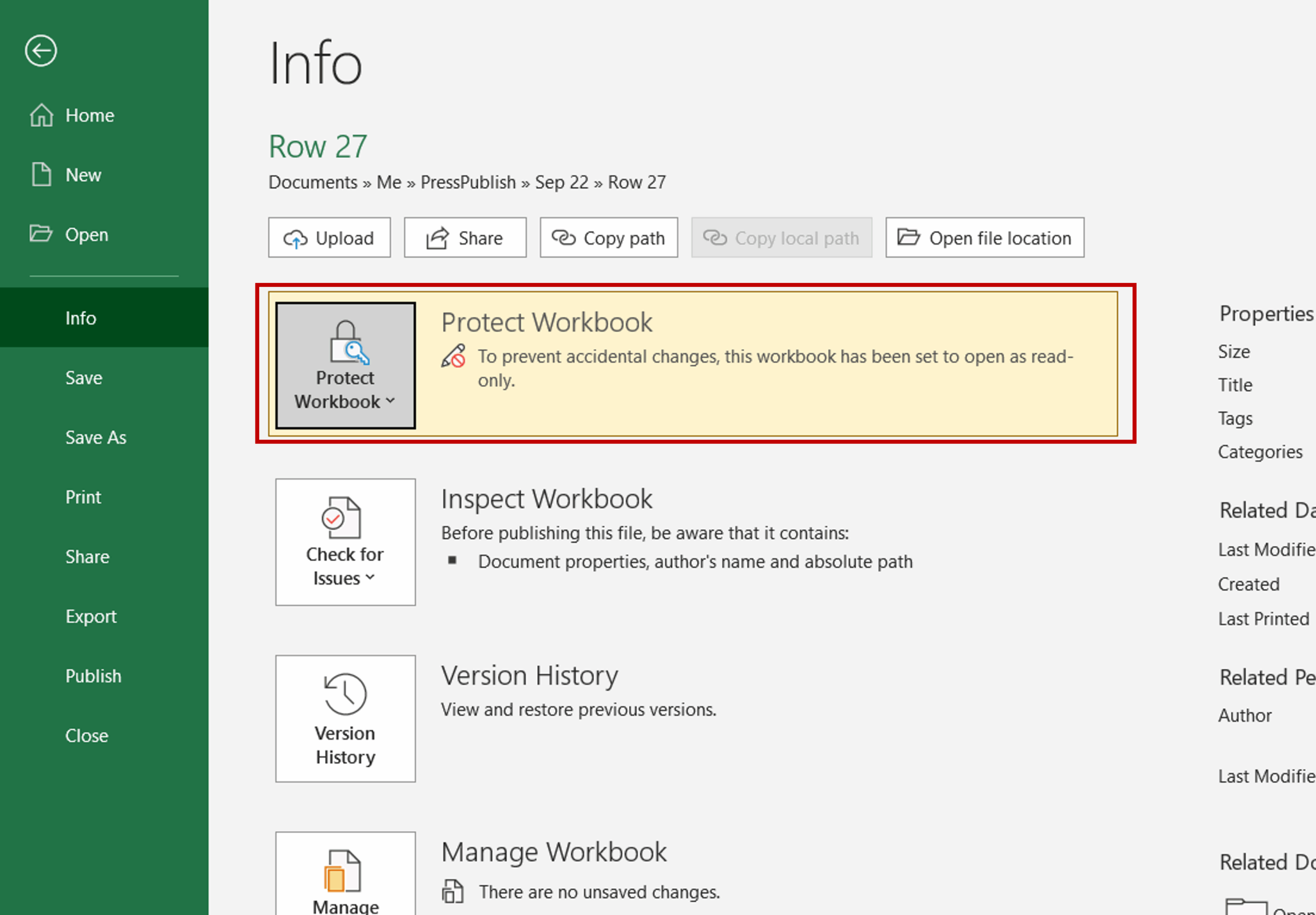This screenshot has height=915, width=1316.
Task: Click the Upload cloud button
Action: pos(329,238)
